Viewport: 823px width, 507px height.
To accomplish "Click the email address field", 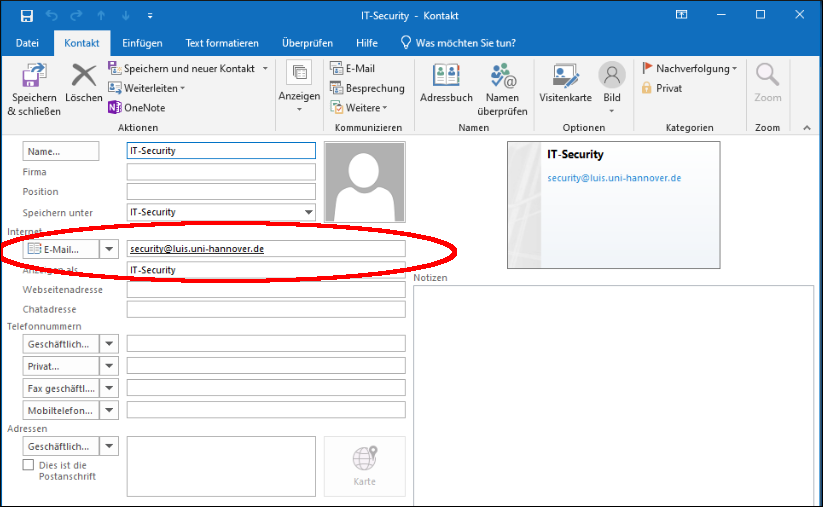I will click(x=266, y=249).
